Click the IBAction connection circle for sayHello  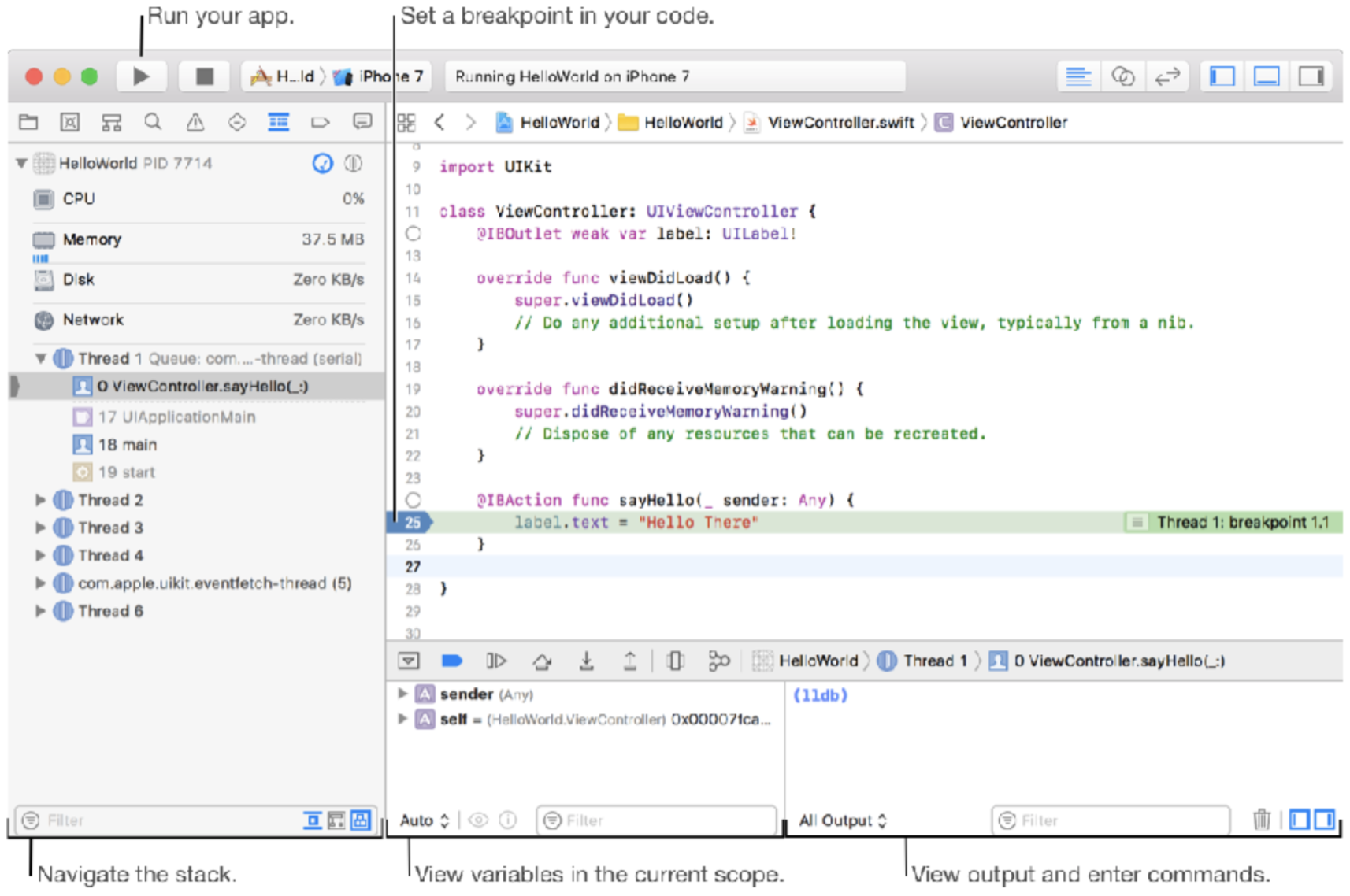pos(413,500)
